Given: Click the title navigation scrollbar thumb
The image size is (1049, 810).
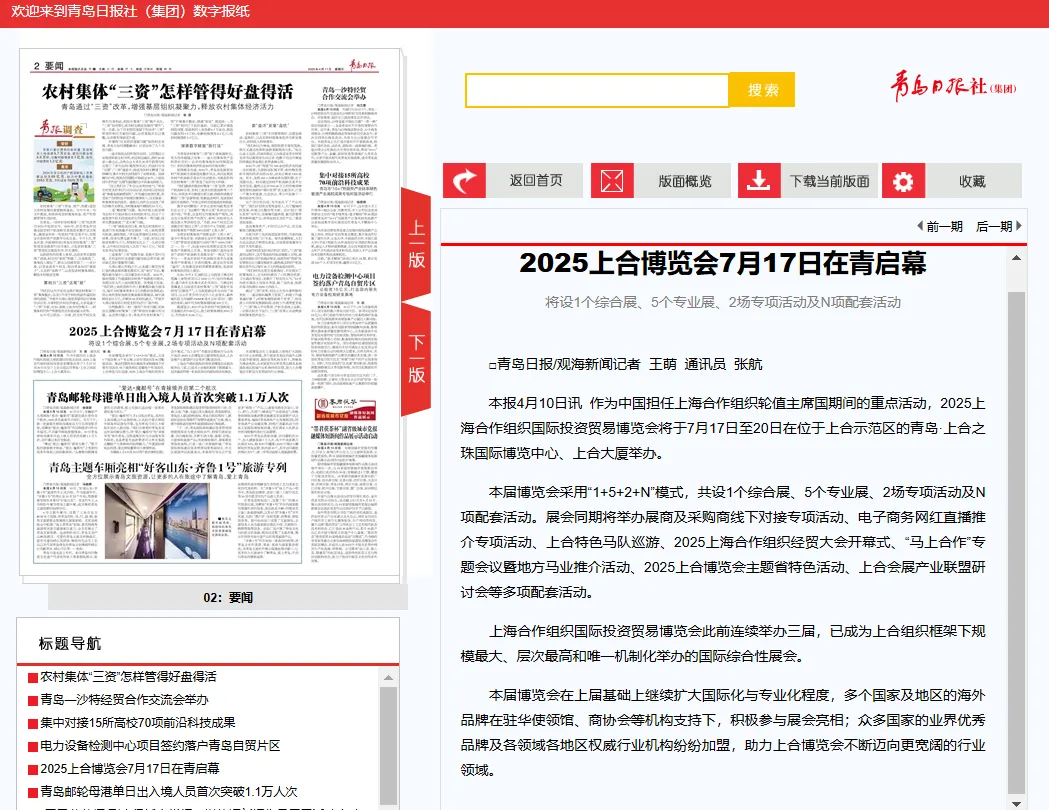Looking at the screenshot, I should pyautogui.click(x=388, y=746).
